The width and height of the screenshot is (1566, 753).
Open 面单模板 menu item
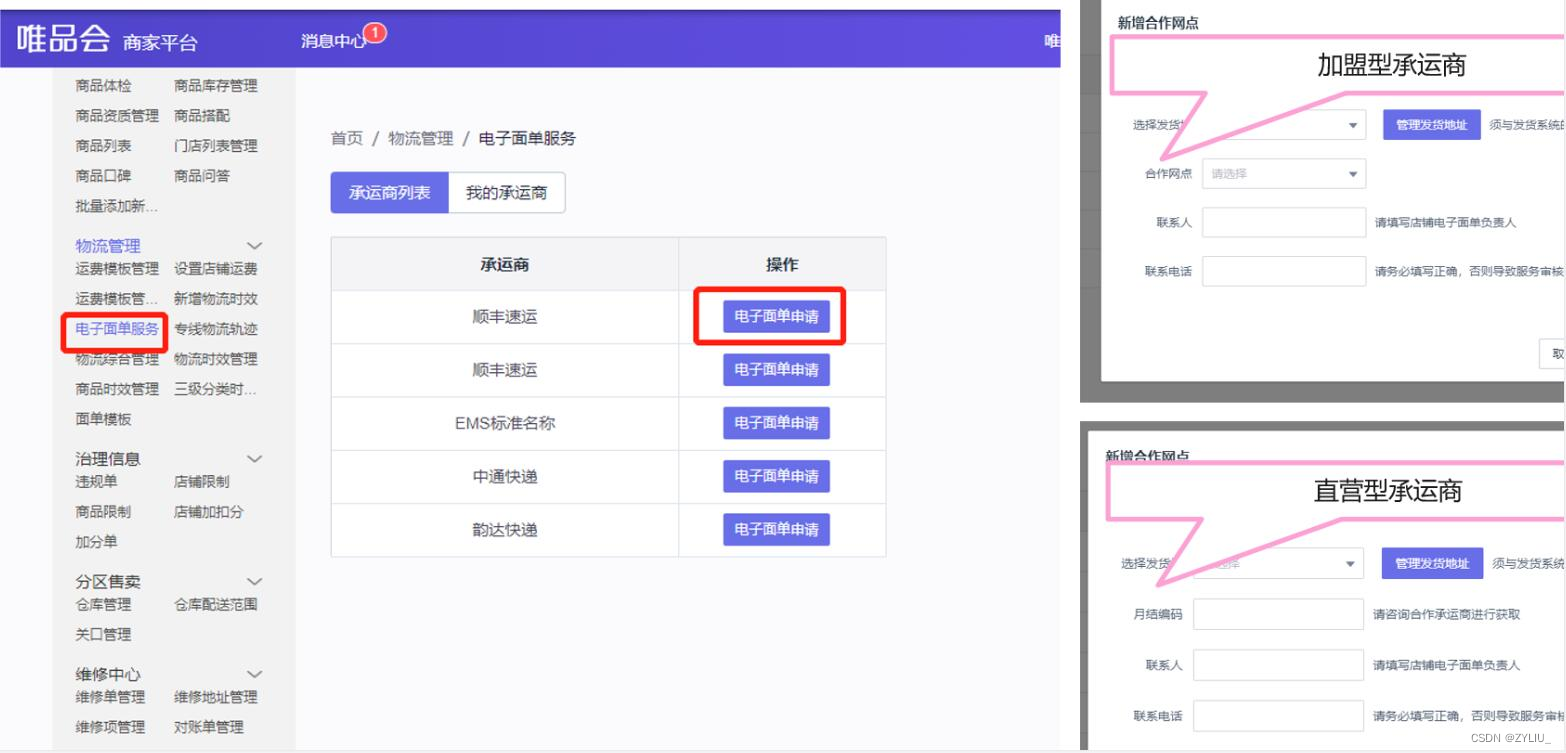[103, 419]
